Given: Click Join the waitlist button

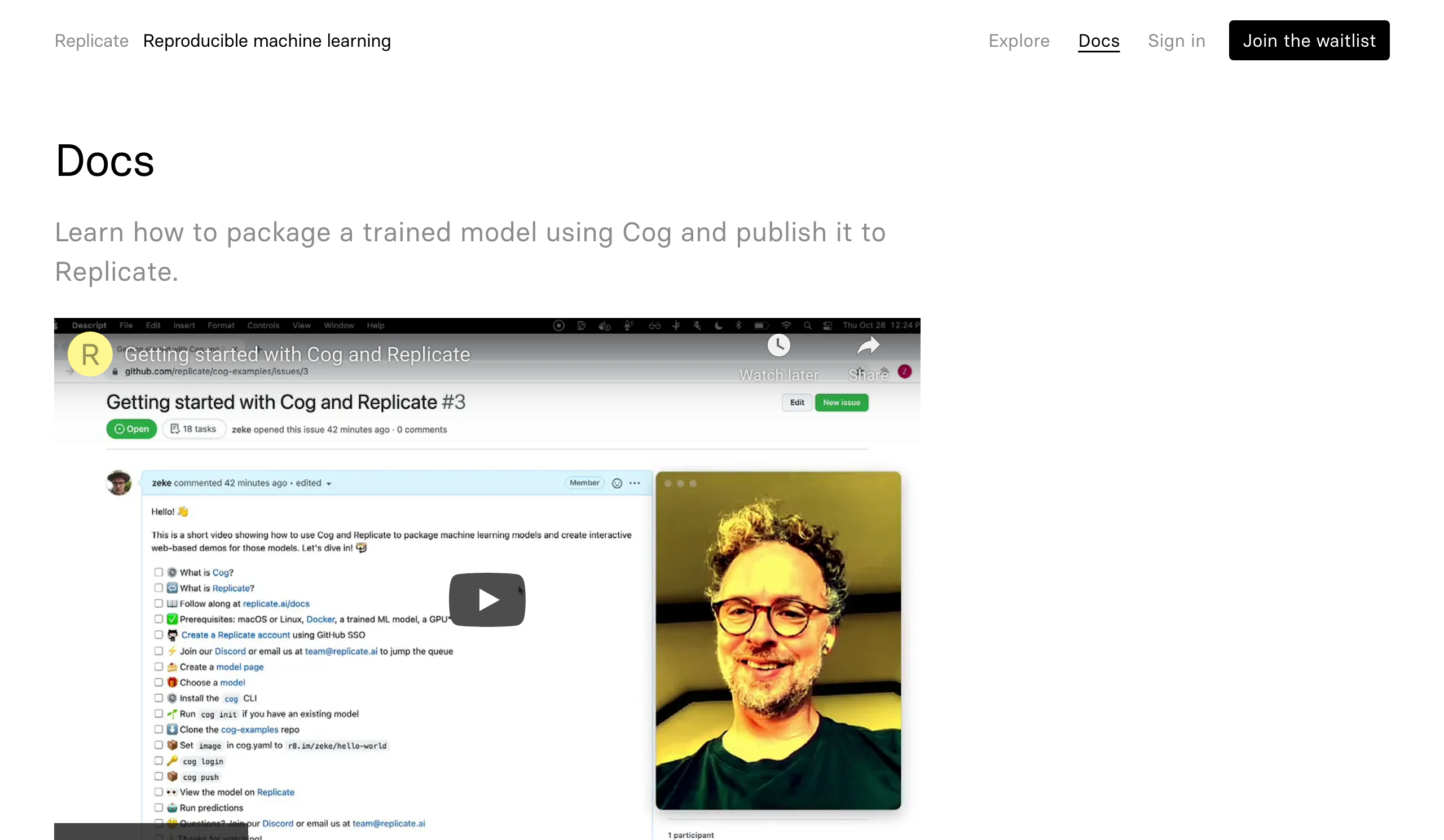Looking at the screenshot, I should click(x=1309, y=41).
